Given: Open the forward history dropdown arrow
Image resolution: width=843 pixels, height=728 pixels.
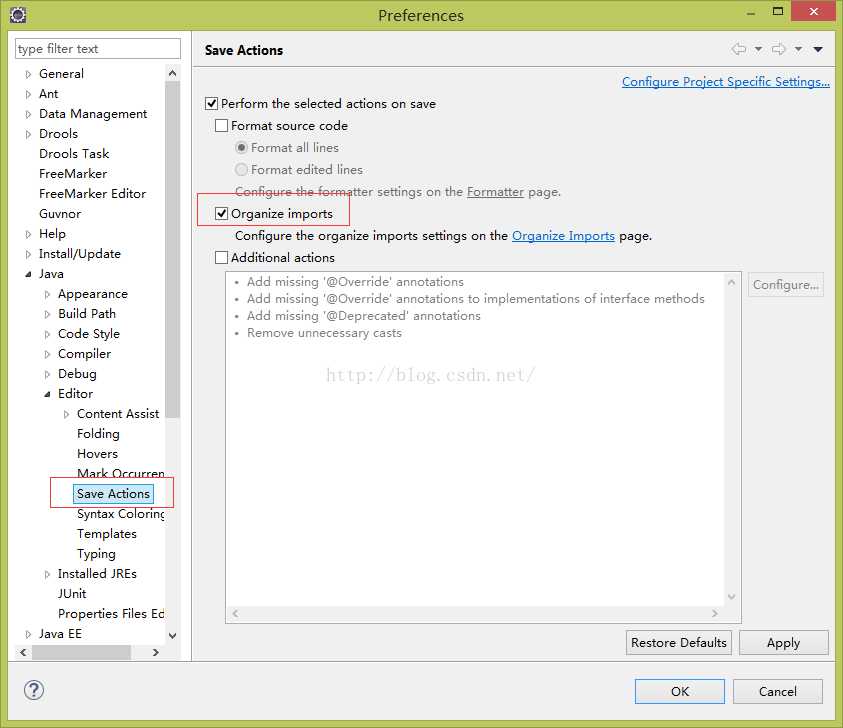Looking at the screenshot, I should [798, 49].
